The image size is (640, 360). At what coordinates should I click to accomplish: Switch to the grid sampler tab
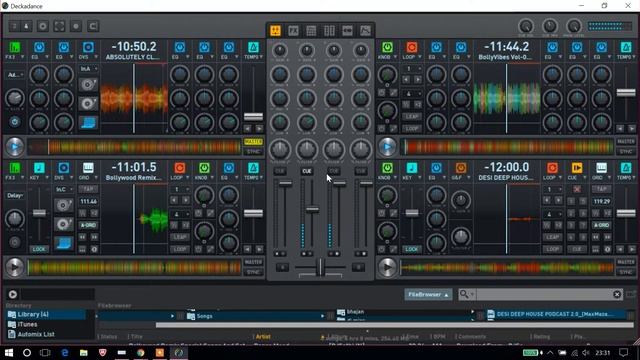pyautogui.click(x=311, y=31)
